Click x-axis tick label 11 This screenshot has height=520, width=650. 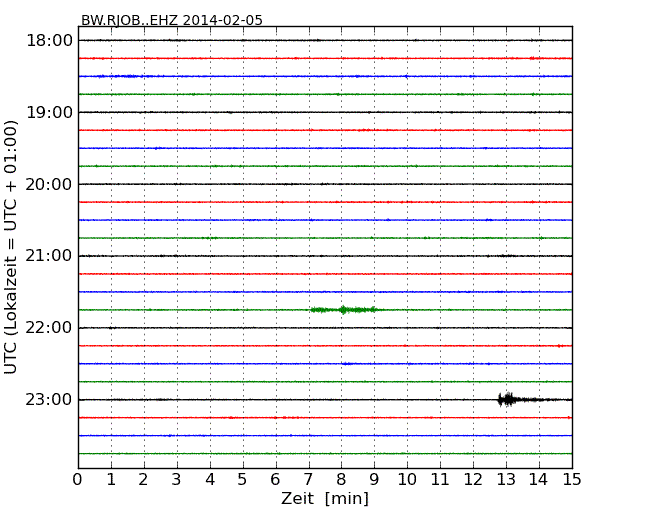(440, 480)
